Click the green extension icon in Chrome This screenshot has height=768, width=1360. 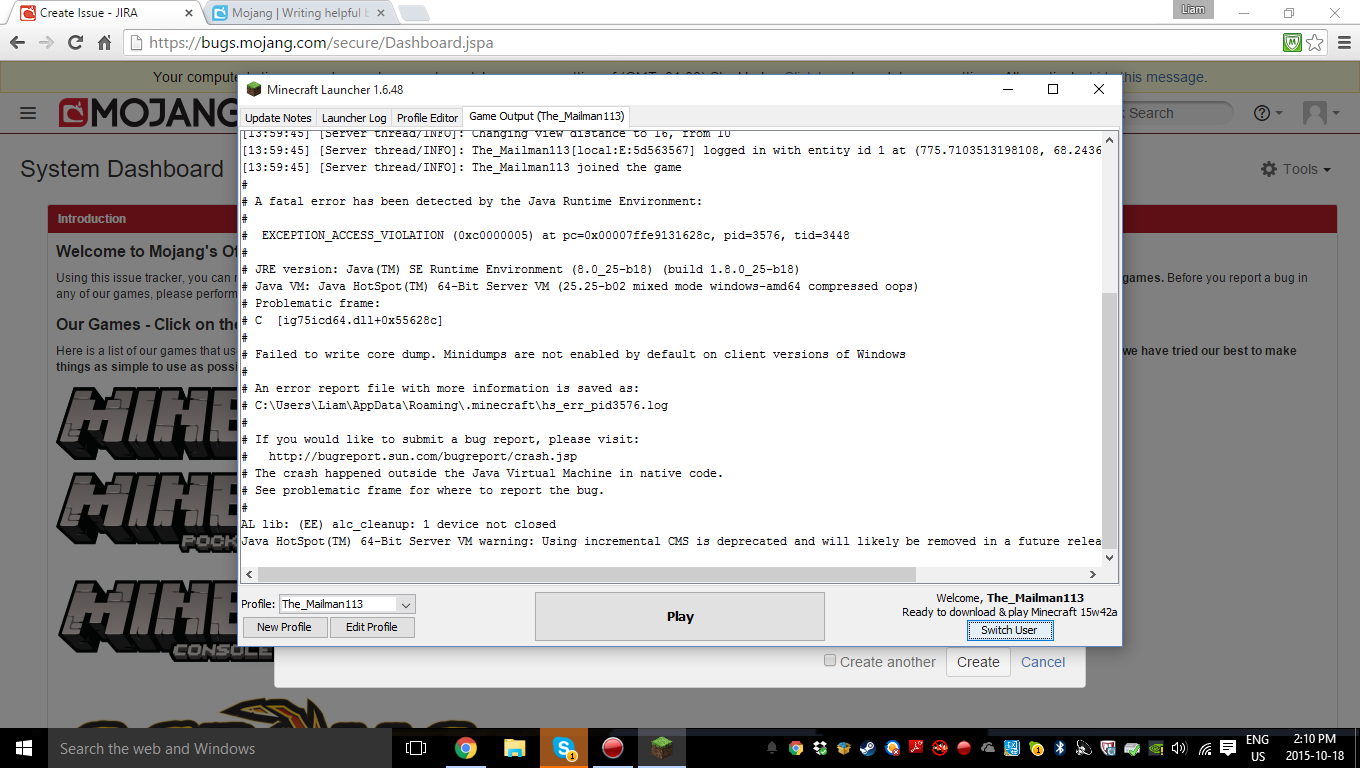1292,43
